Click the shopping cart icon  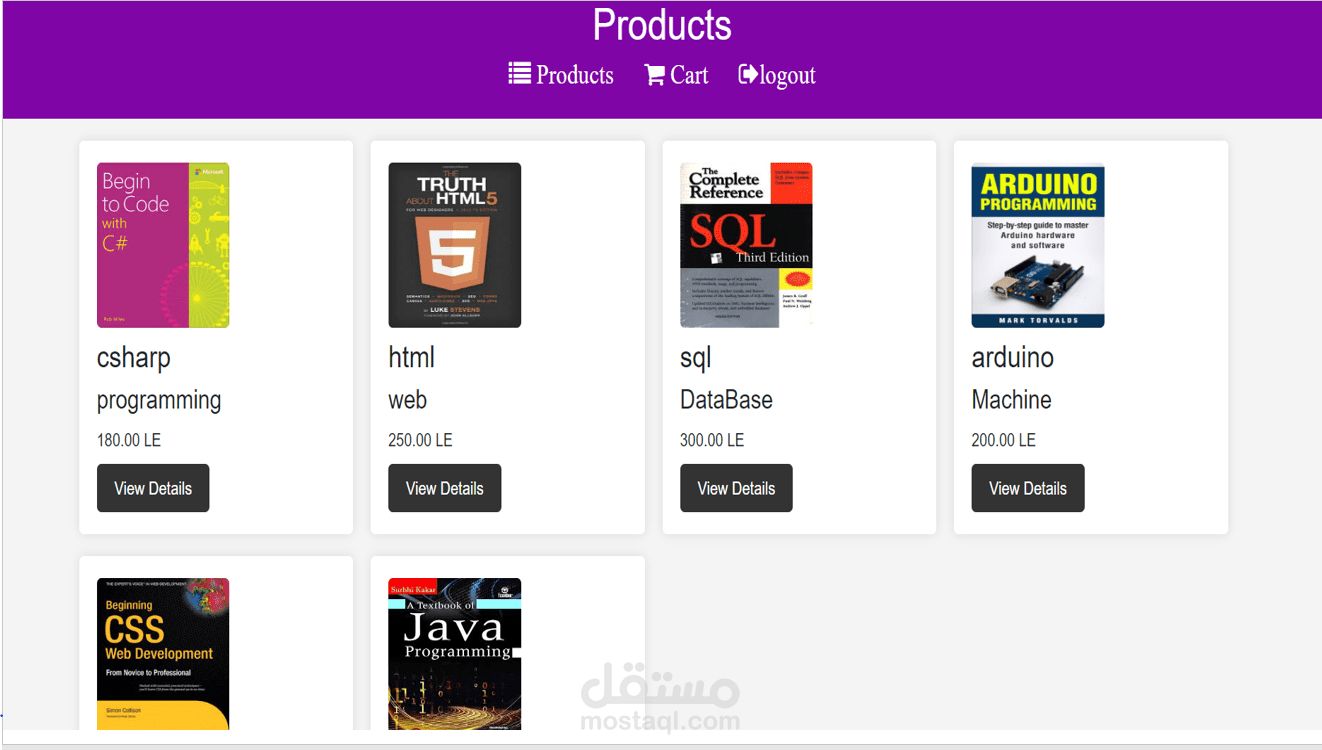[655, 75]
